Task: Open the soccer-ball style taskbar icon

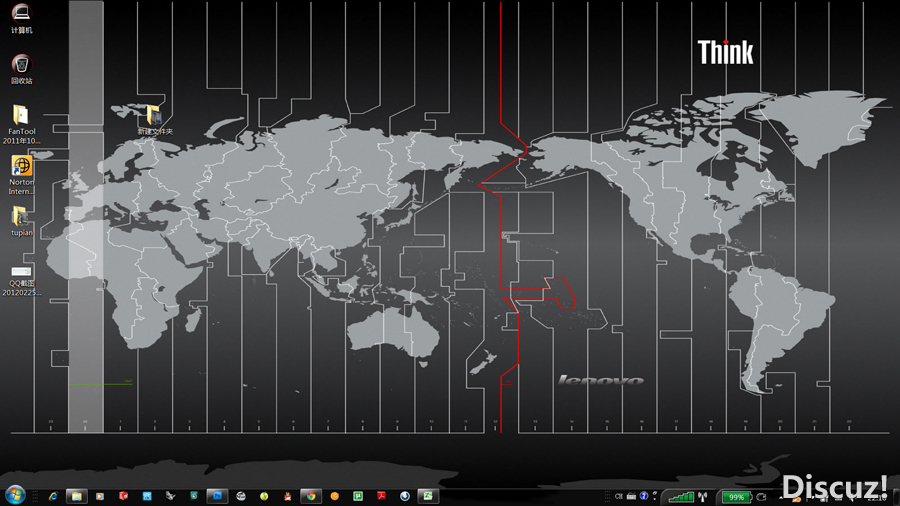Action: [241, 496]
